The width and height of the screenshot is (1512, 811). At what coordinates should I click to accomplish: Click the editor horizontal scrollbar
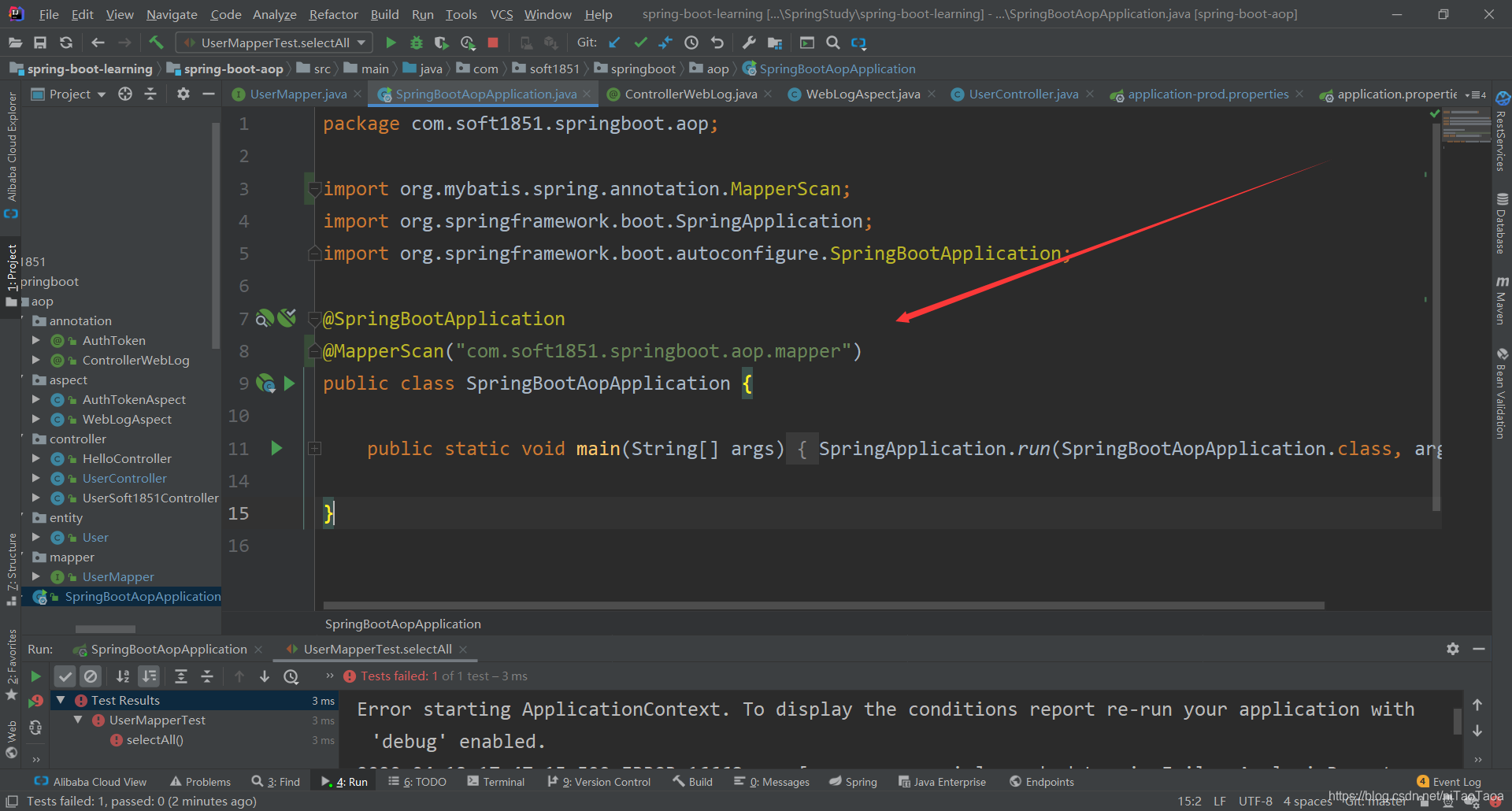point(824,605)
